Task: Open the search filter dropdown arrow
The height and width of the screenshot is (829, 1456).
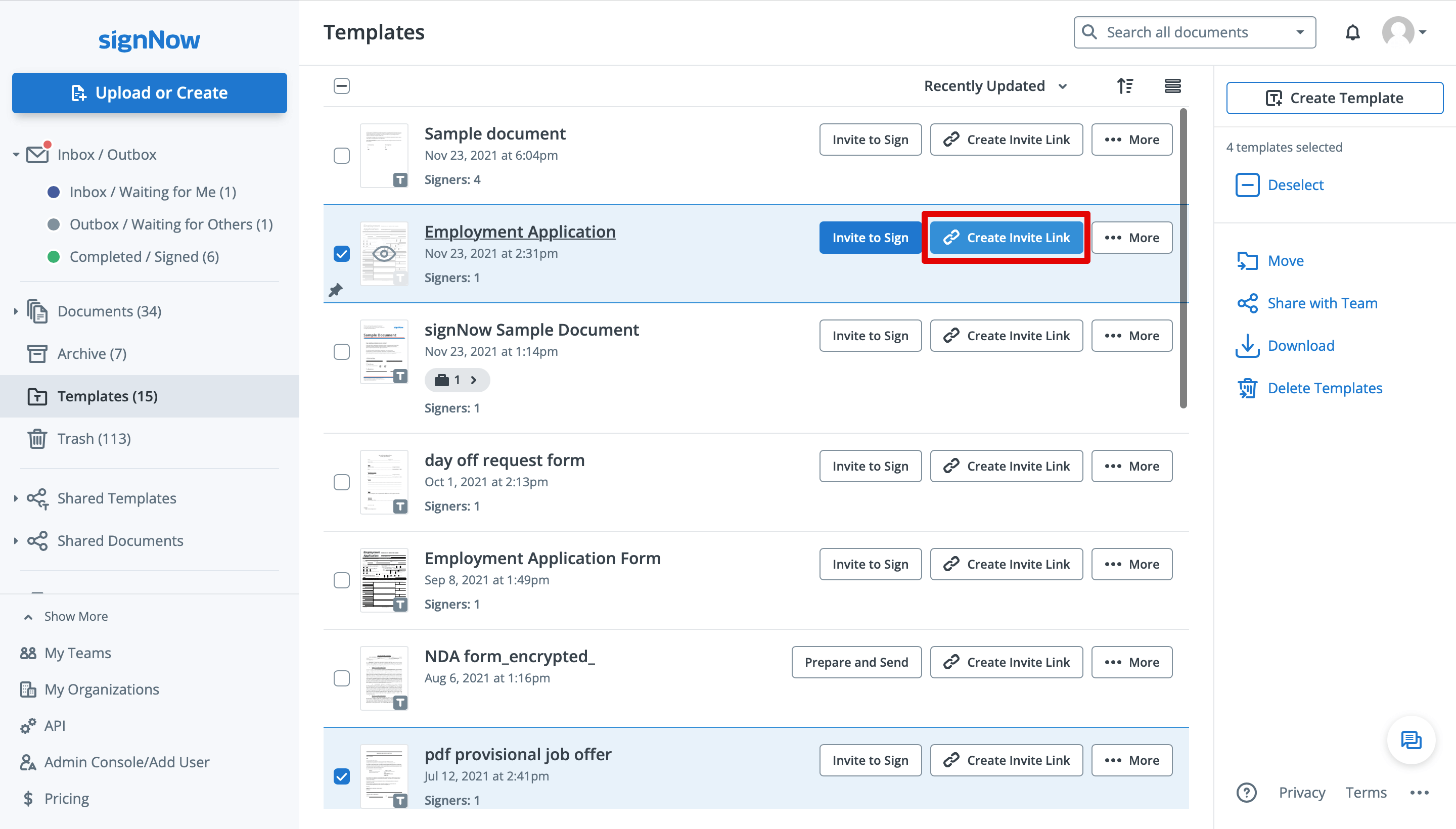Action: pyautogui.click(x=1300, y=32)
